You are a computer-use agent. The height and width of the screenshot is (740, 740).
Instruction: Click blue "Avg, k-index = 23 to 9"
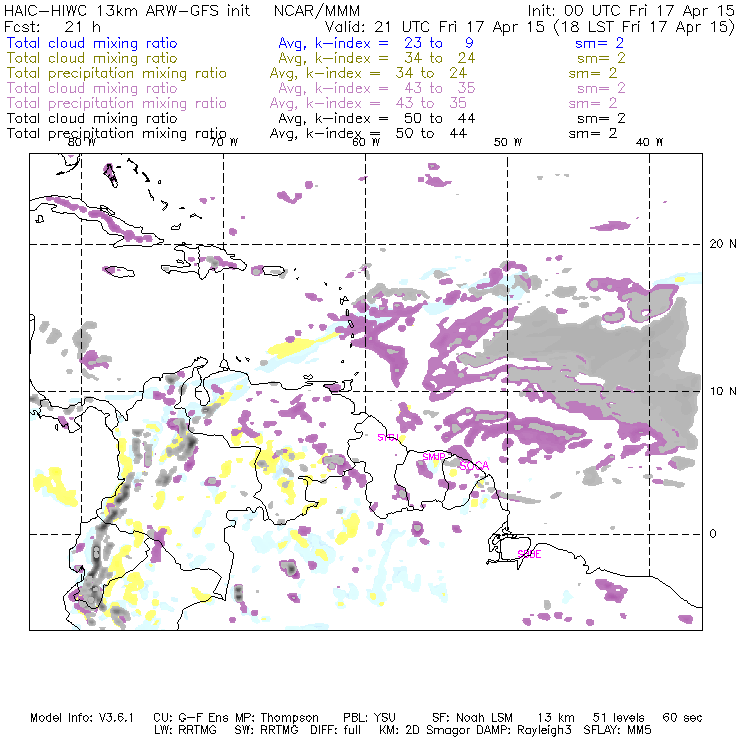(x=376, y=43)
